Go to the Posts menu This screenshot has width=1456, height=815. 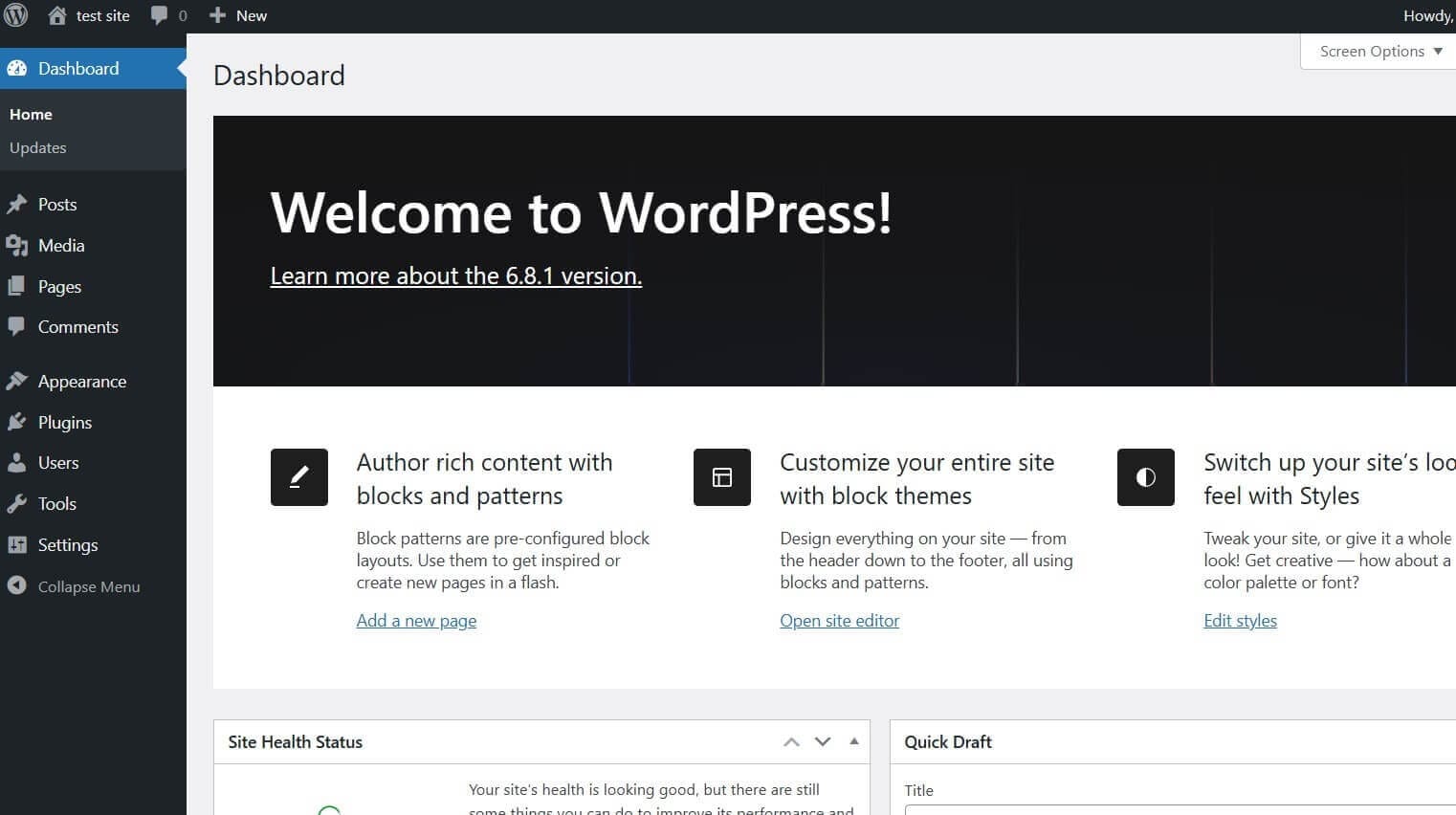[x=93, y=204]
